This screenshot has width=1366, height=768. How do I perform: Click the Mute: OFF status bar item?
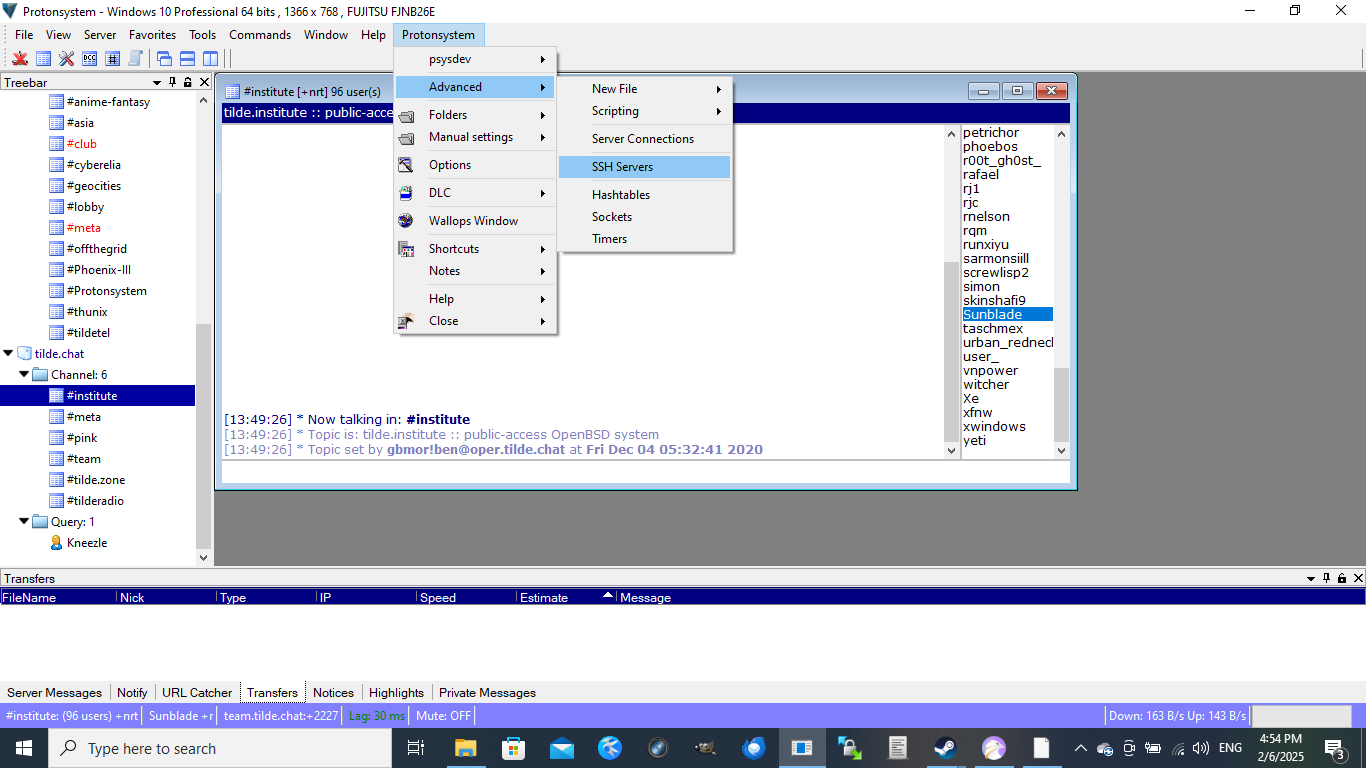pos(443,716)
